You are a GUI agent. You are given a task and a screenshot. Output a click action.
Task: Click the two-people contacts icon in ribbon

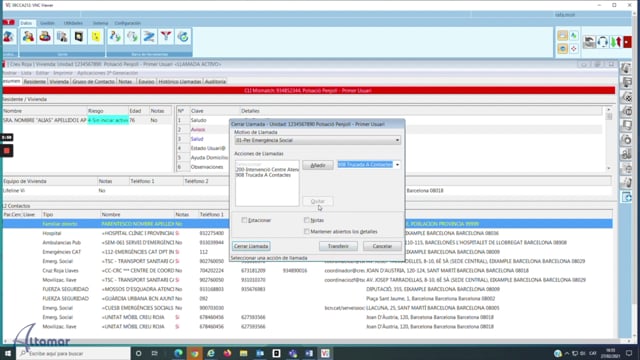[x=28, y=37]
